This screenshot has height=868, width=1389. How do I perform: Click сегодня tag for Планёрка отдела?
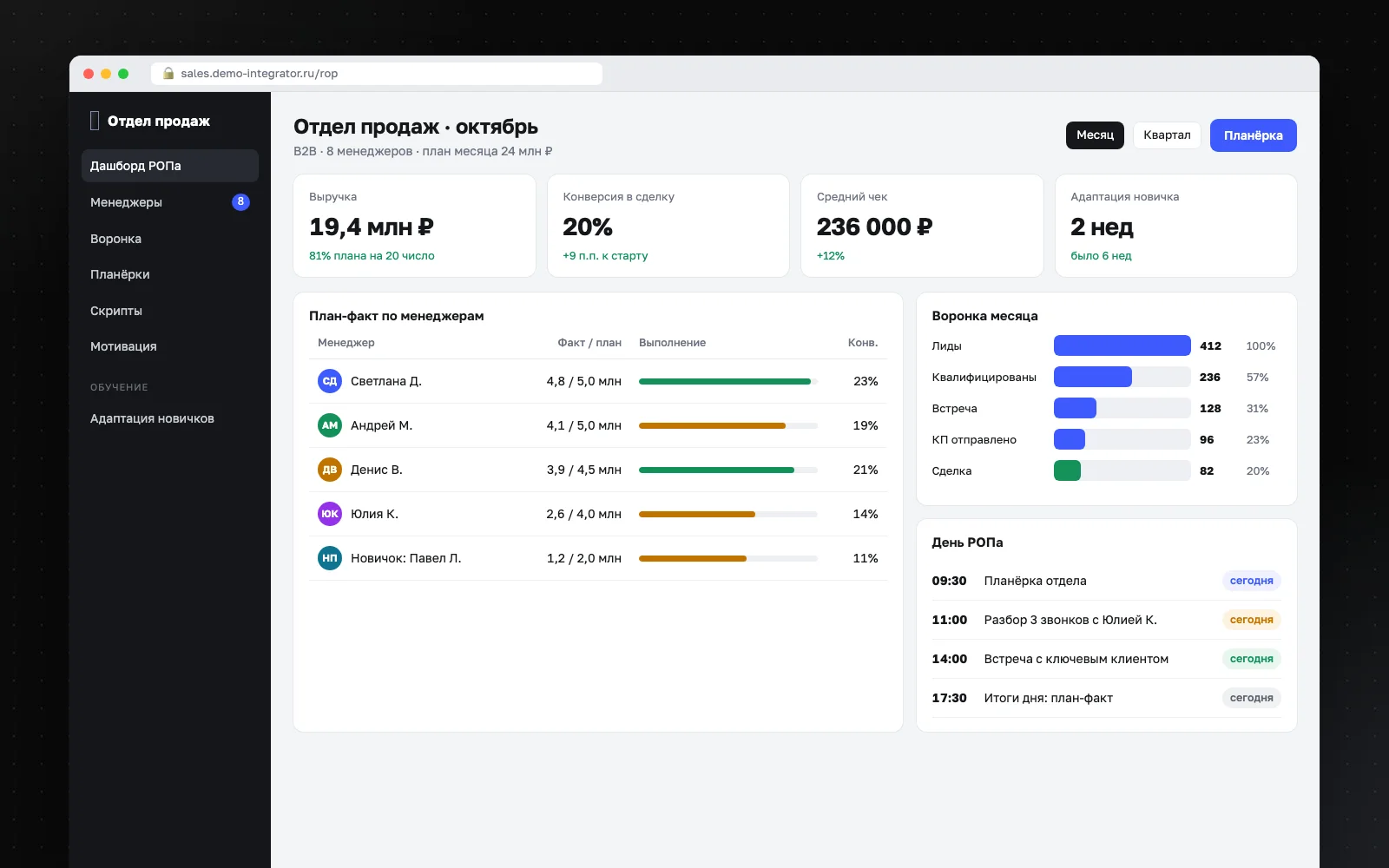pos(1251,581)
